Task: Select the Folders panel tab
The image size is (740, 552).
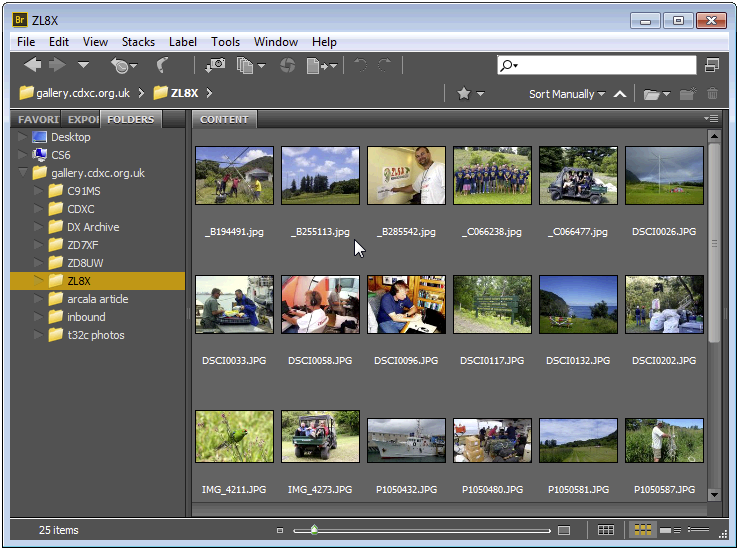Action: click(x=131, y=119)
